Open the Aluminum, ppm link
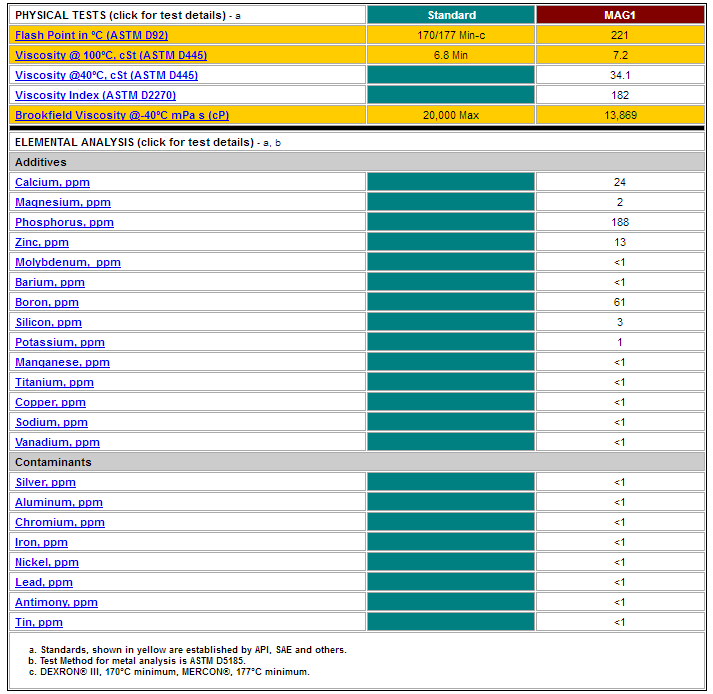 coord(59,502)
